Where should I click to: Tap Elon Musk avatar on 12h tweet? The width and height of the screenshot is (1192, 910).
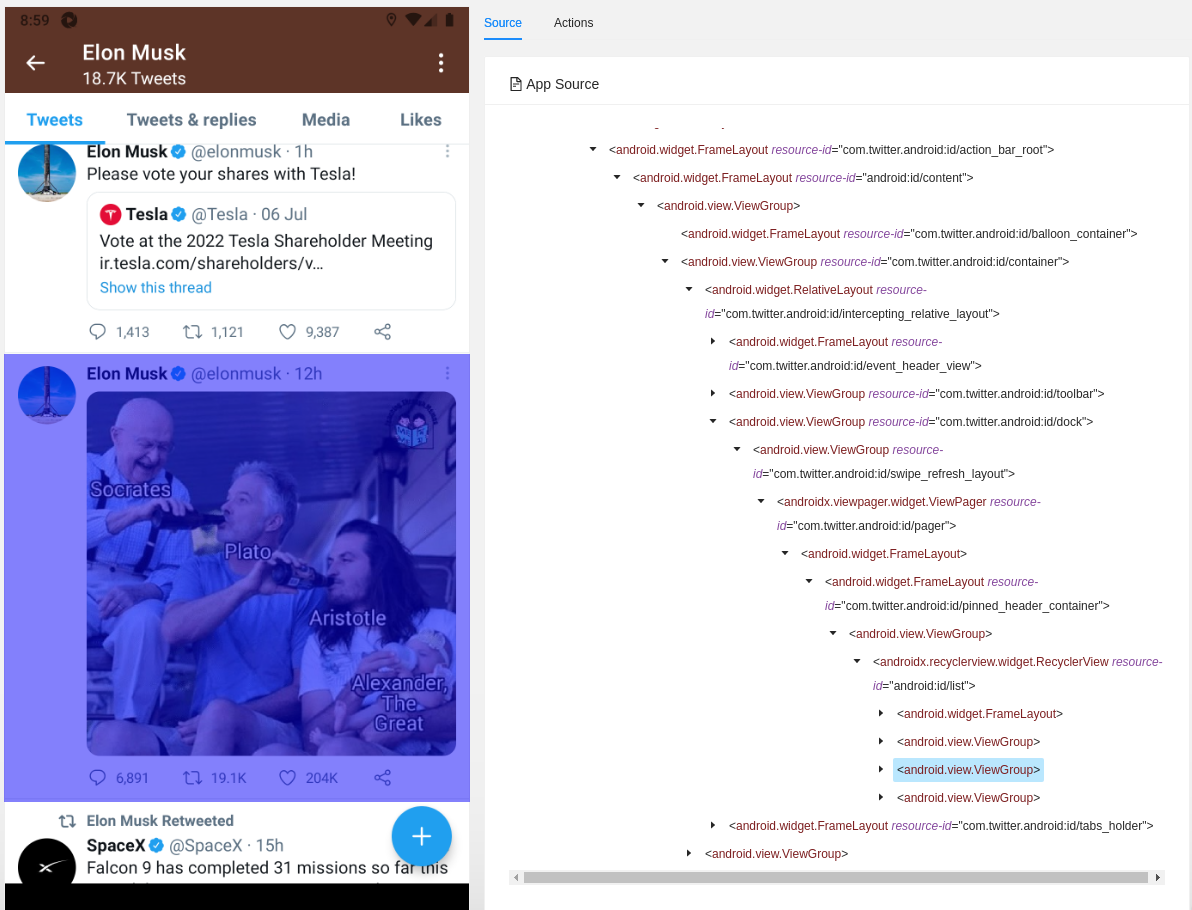click(x=46, y=395)
